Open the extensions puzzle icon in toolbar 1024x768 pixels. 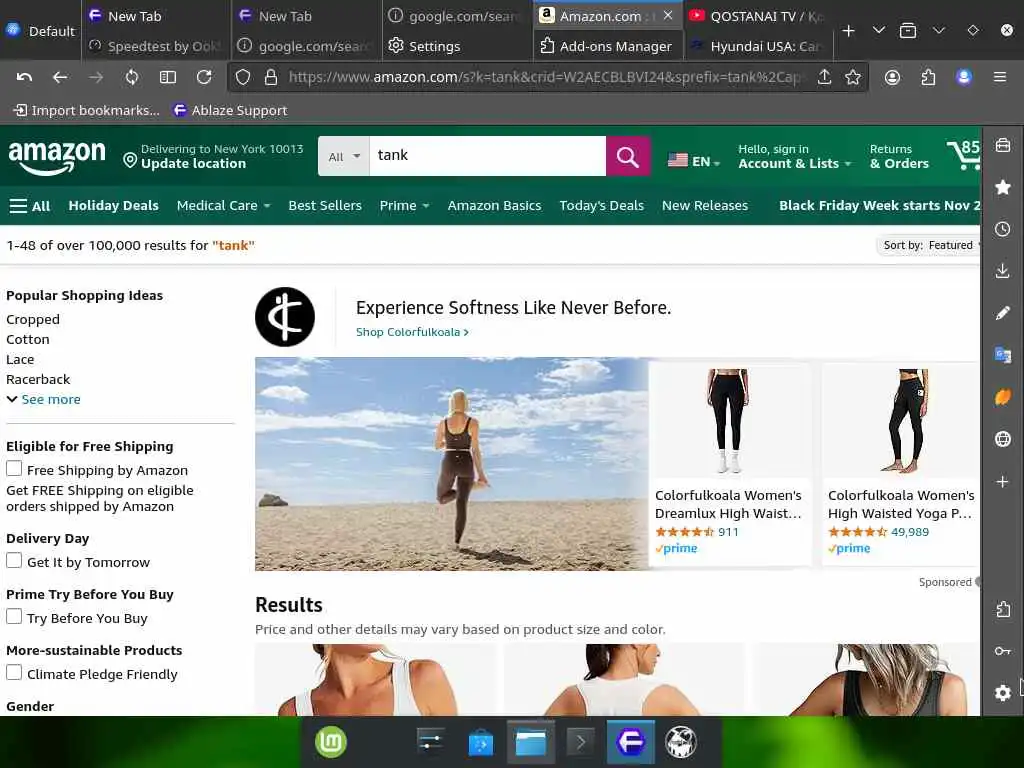(x=928, y=77)
